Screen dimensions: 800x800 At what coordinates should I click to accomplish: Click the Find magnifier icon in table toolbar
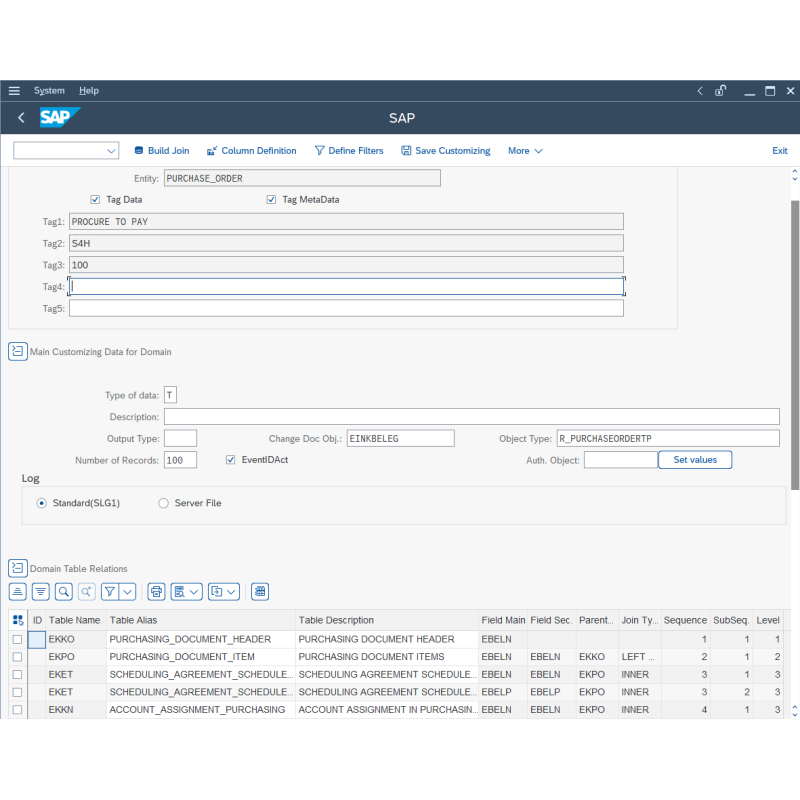point(64,592)
